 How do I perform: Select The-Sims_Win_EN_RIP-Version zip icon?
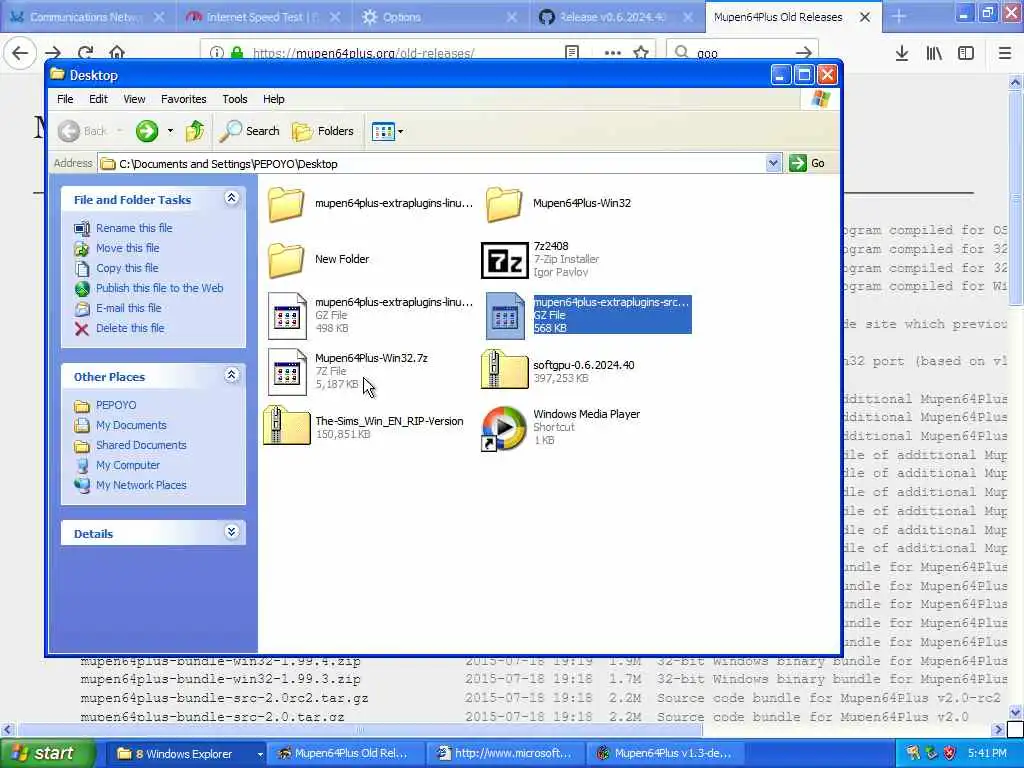tap(287, 425)
